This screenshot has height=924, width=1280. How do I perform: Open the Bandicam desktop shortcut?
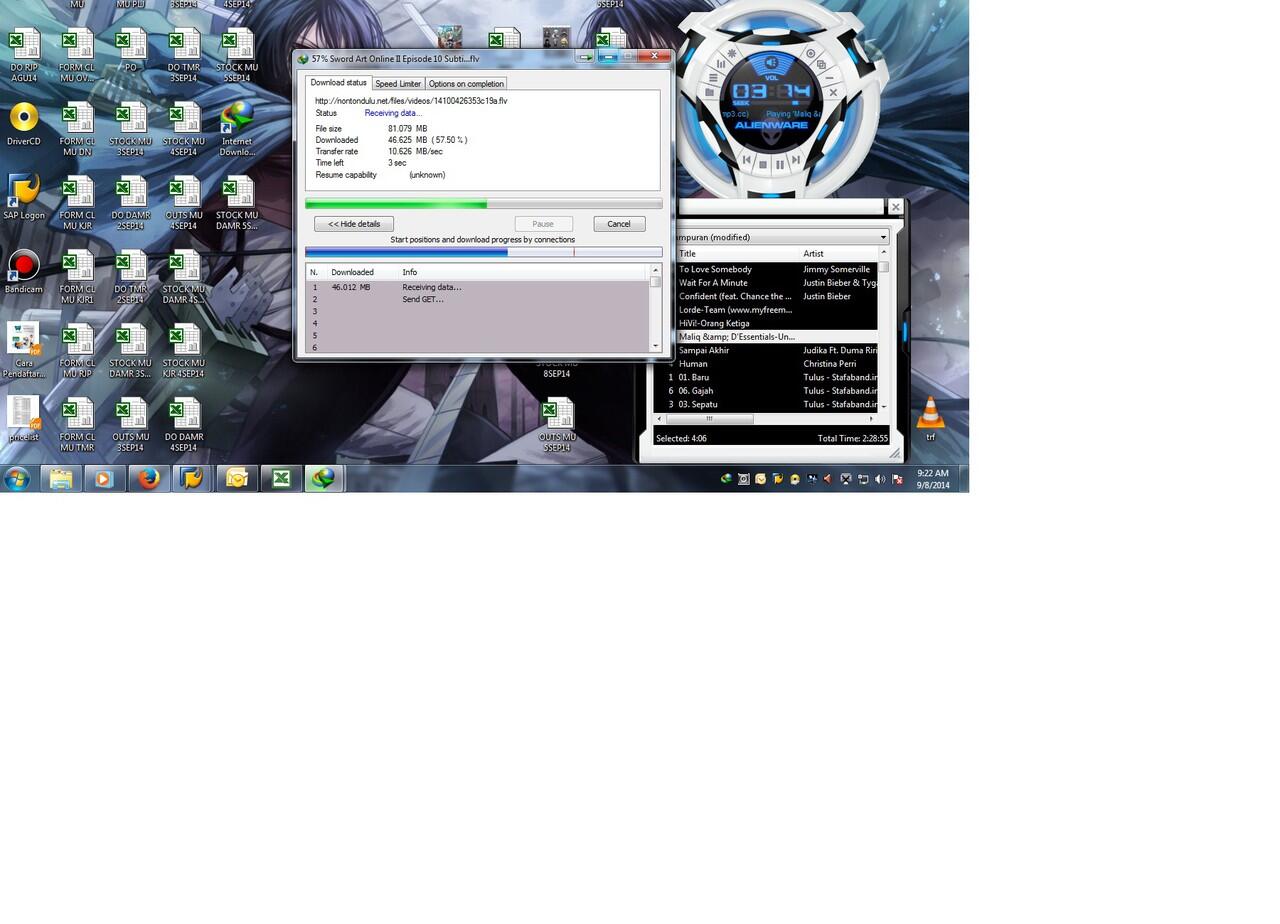(x=23, y=272)
